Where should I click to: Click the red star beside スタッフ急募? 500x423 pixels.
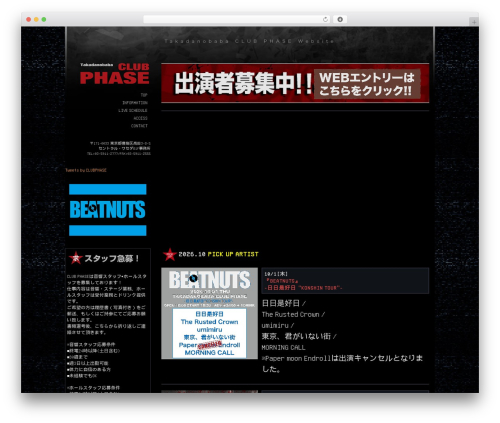[76, 258]
